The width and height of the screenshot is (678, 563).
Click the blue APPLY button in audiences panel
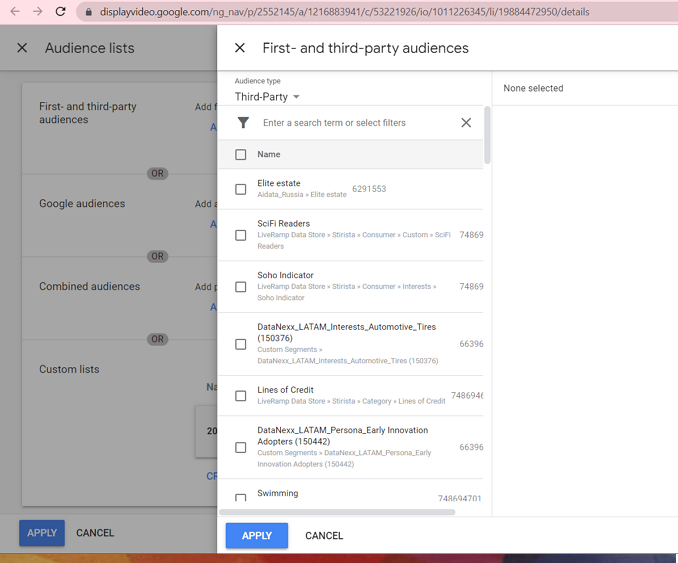click(257, 536)
